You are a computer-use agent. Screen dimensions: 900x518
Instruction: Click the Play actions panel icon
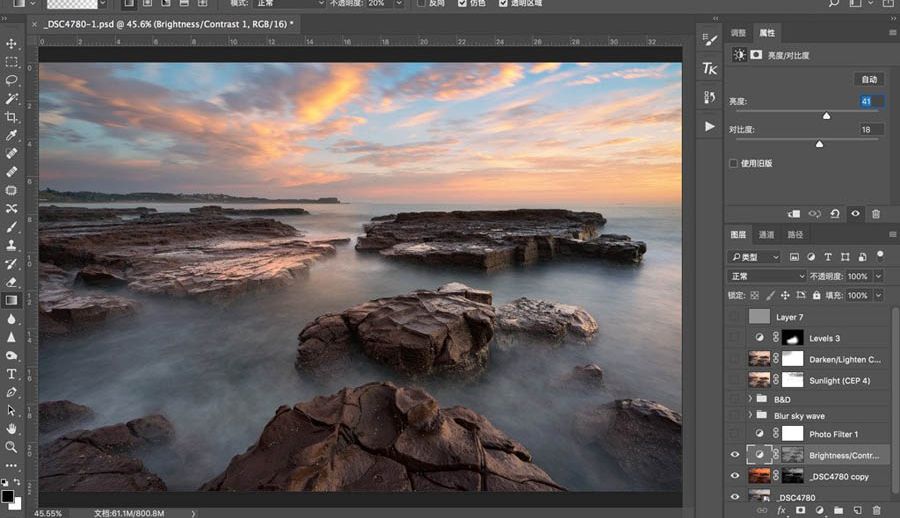(x=709, y=126)
